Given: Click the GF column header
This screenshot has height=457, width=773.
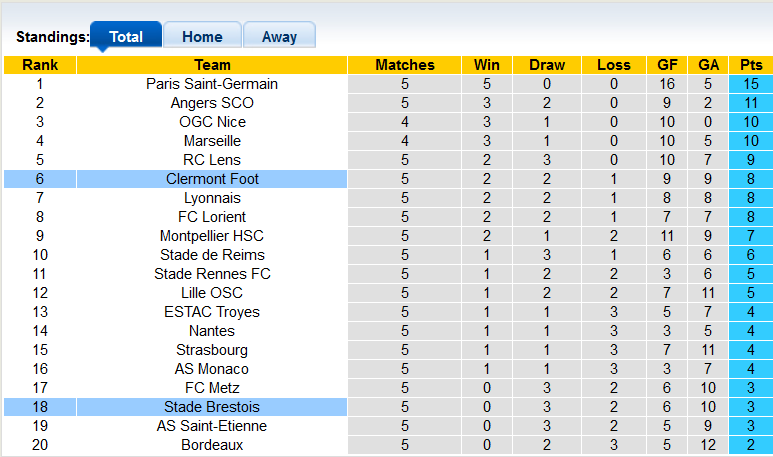Looking at the screenshot, I should click(x=667, y=65).
